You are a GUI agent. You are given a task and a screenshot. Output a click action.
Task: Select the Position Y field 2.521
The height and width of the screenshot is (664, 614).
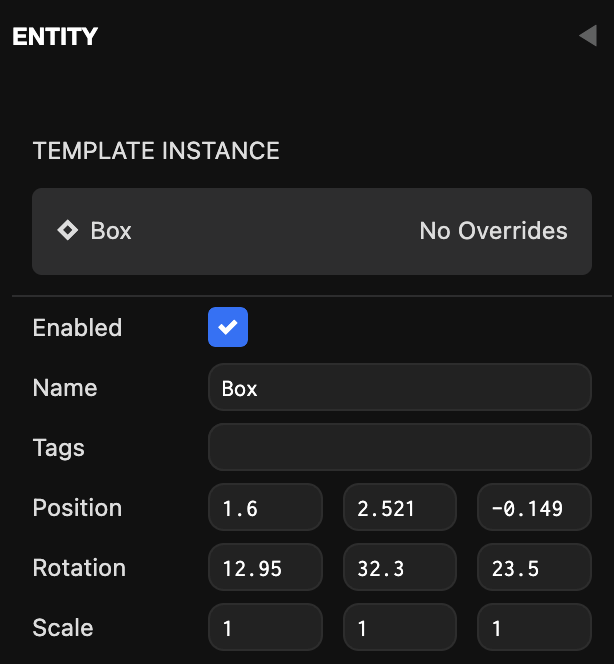[x=399, y=508]
